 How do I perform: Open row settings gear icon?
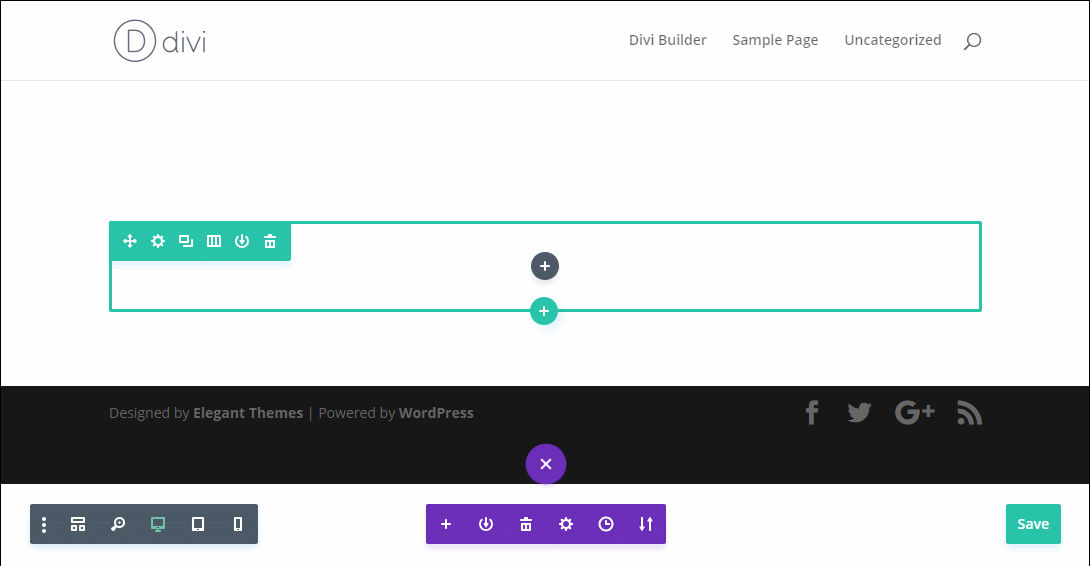pos(157,241)
